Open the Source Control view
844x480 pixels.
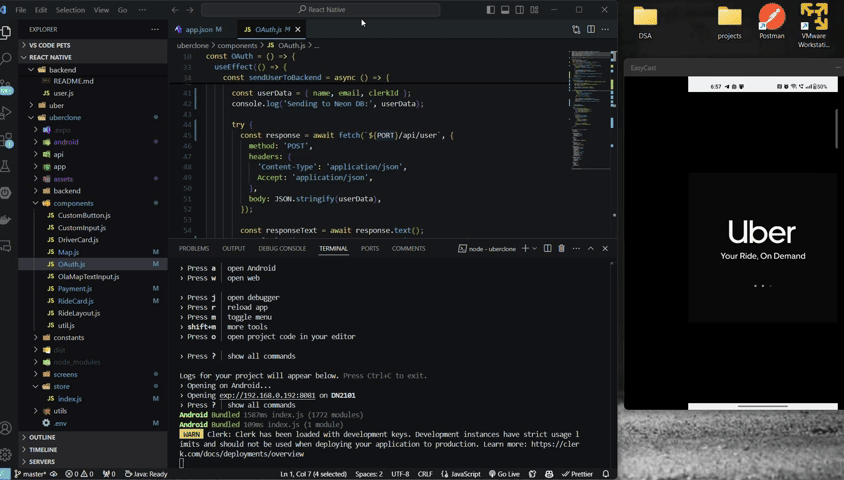tap(7, 86)
